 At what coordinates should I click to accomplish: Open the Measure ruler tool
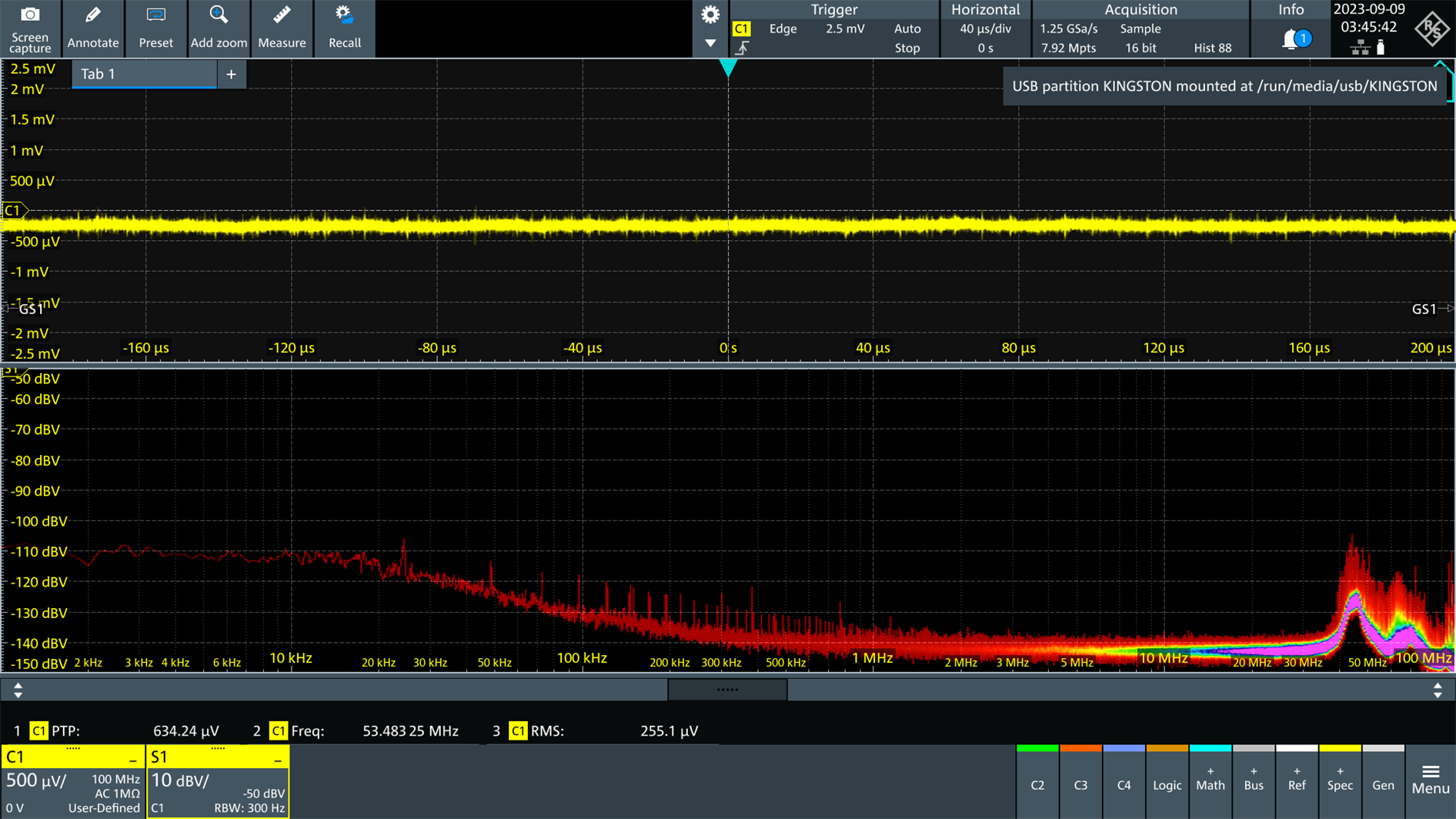click(x=282, y=28)
